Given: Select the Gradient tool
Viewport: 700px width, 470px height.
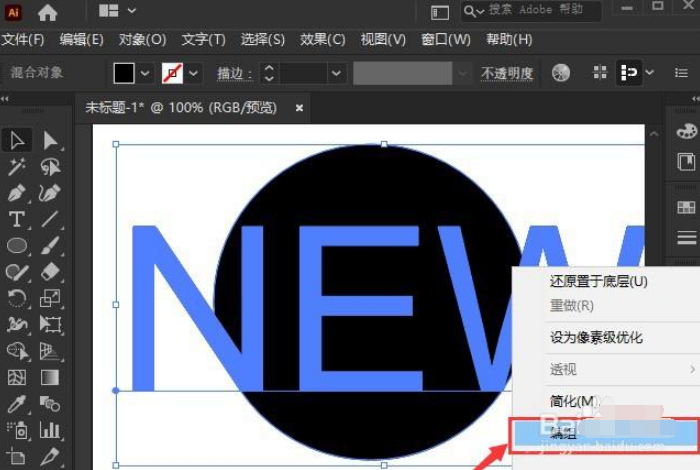Looking at the screenshot, I should tap(50, 378).
